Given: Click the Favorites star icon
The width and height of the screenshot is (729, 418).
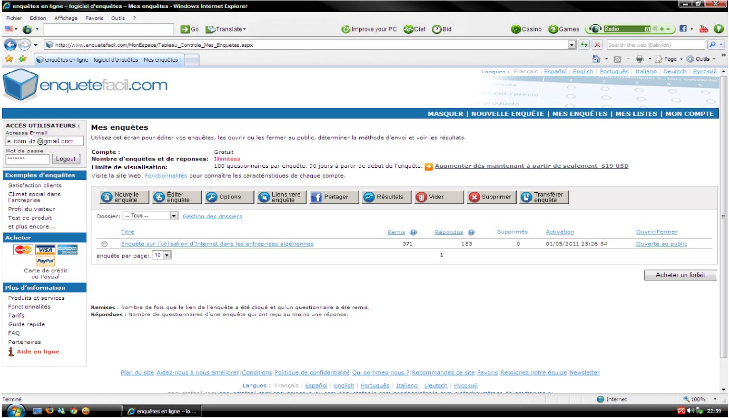Looking at the screenshot, I should click(9, 59).
